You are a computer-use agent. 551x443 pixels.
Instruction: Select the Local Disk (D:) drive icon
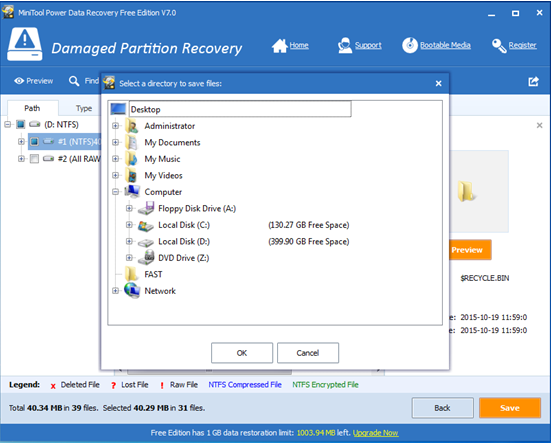pos(146,242)
